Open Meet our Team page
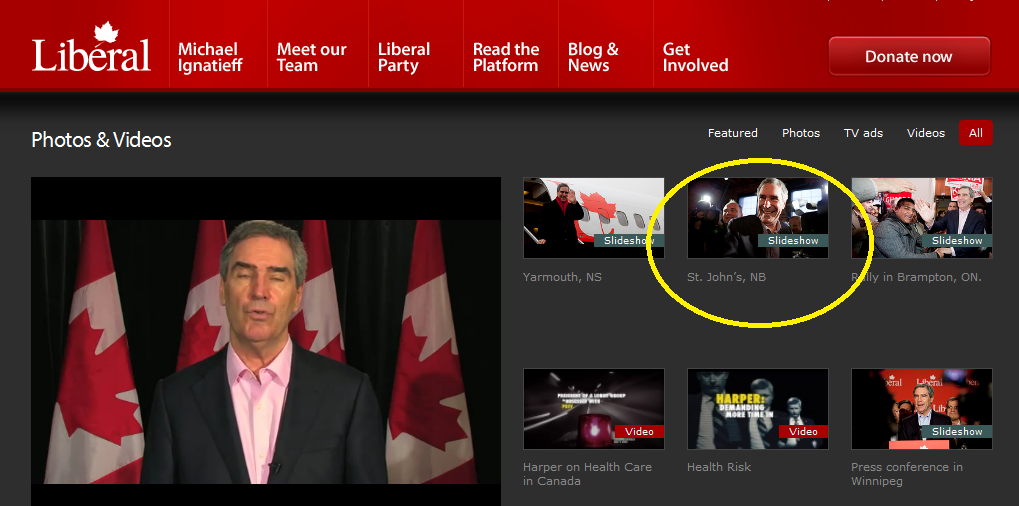The width and height of the screenshot is (1019, 506). pos(312,57)
